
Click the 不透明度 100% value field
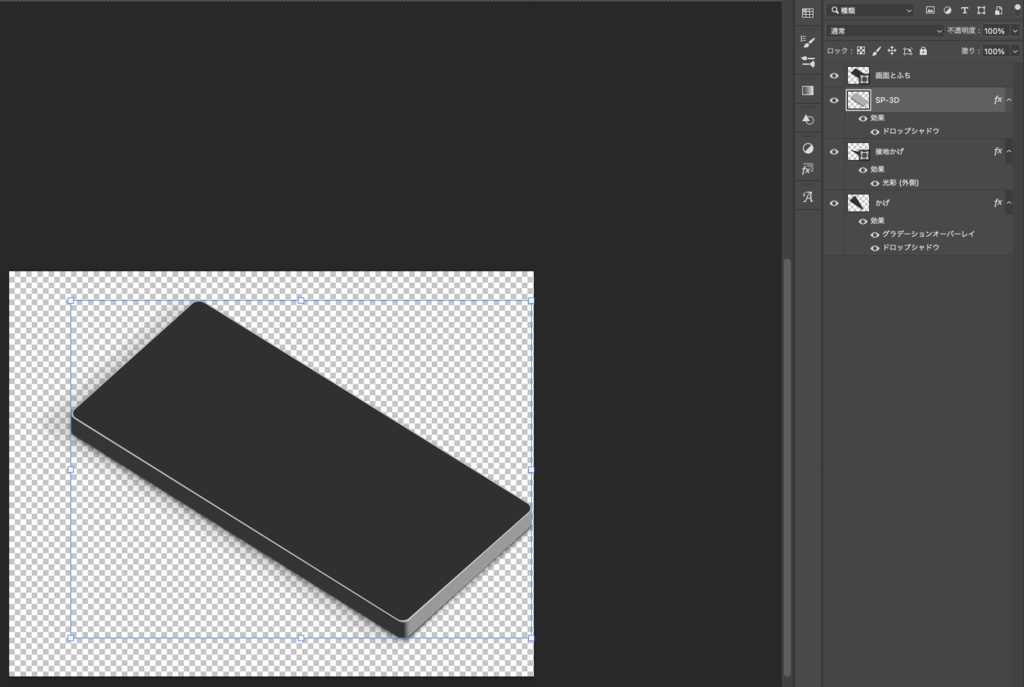pos(995,31)
